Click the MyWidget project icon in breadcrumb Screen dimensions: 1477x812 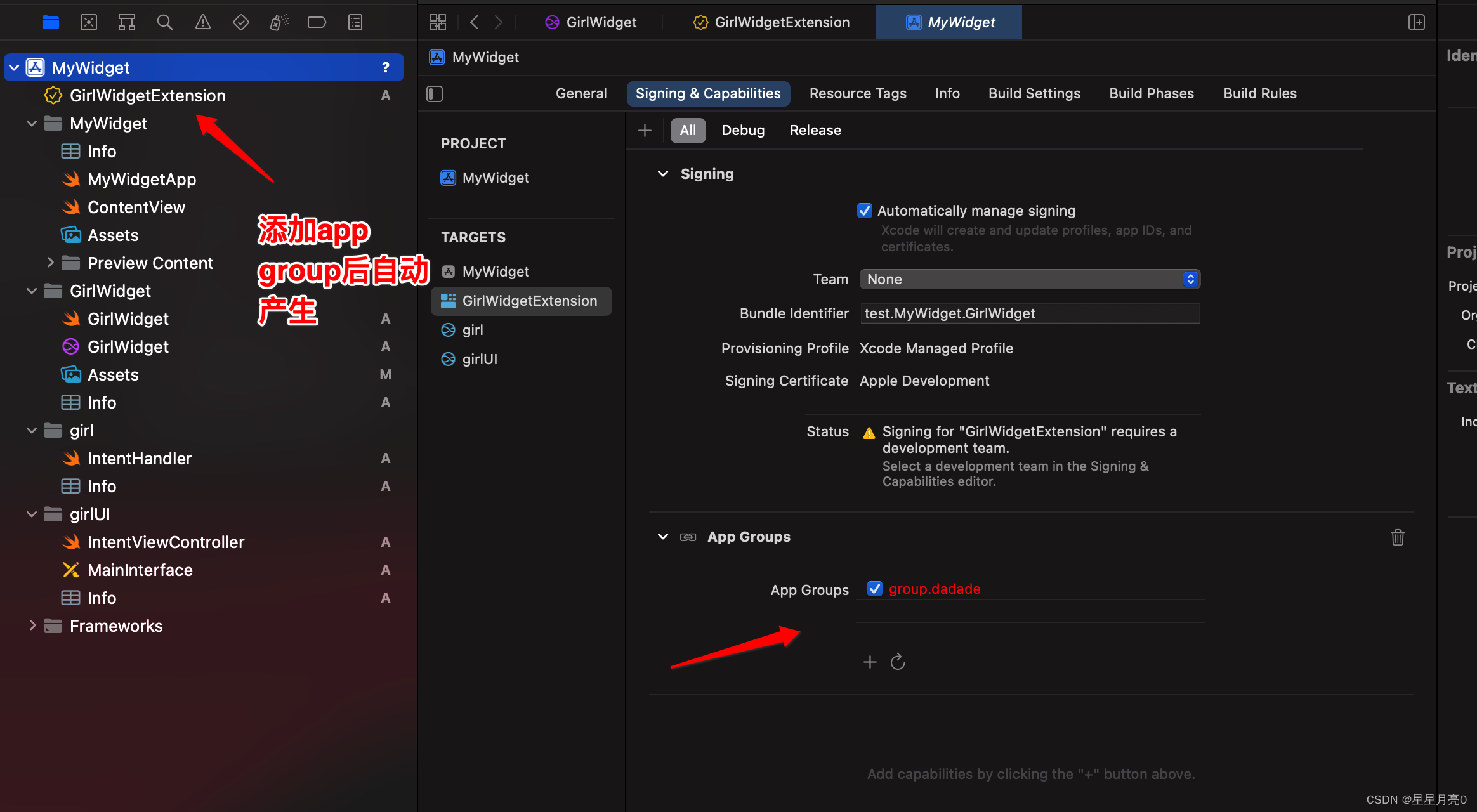(x=437, y=58)
